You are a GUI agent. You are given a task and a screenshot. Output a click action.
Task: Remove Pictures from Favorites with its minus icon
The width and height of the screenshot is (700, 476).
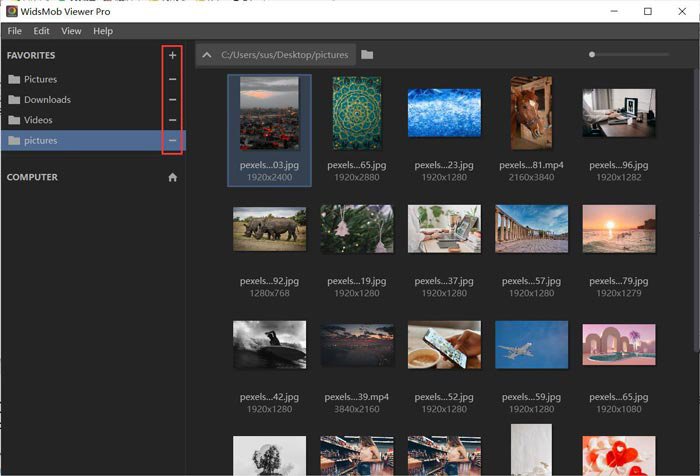click(173, 79)
